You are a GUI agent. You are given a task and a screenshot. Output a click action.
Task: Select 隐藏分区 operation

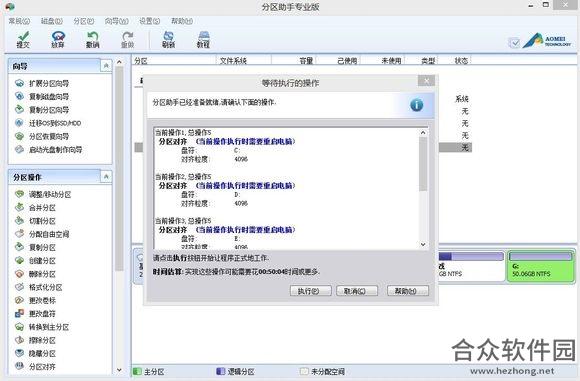click(x=35, y=354)
